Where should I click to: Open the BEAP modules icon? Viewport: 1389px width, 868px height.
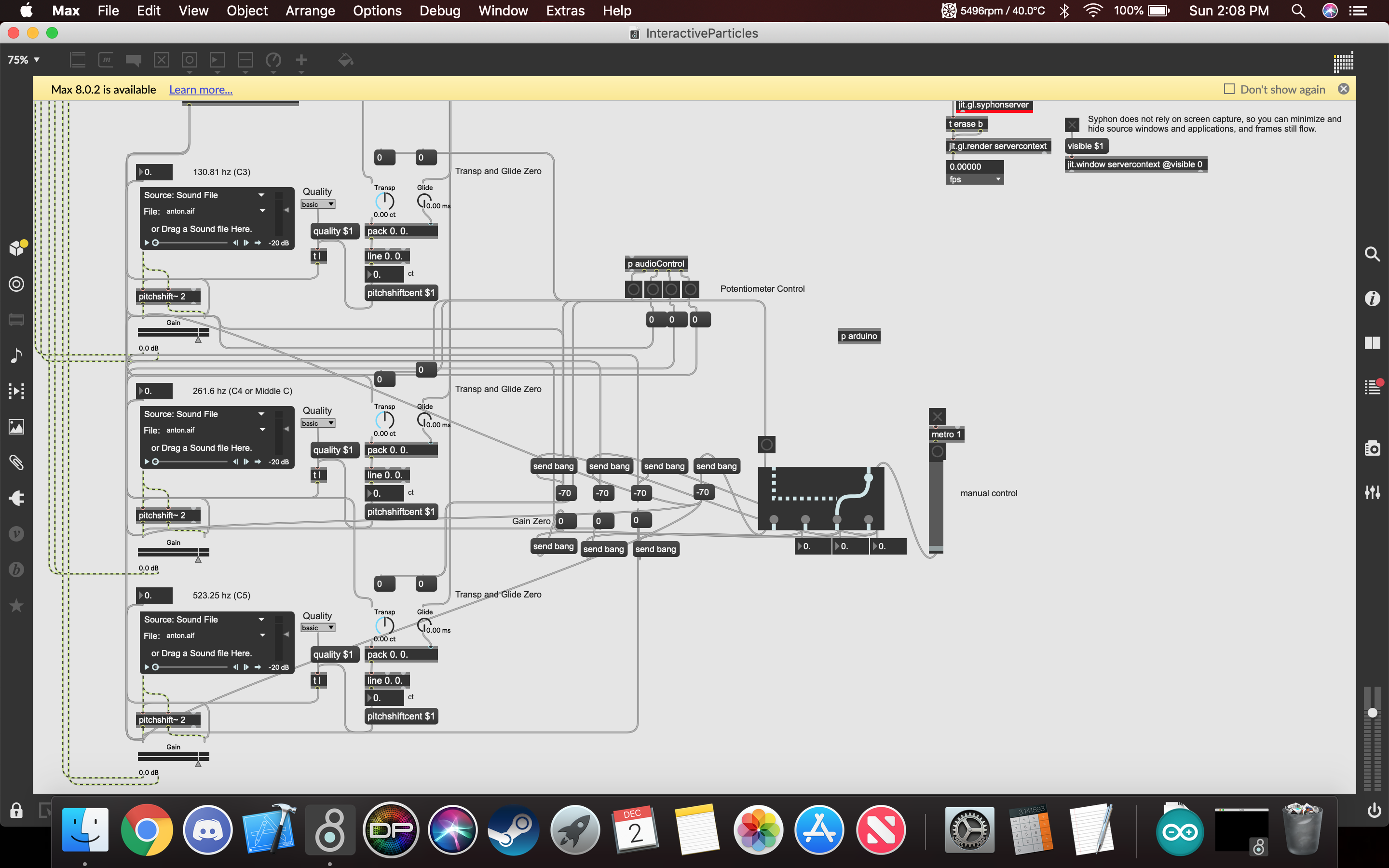coord(16,569)
